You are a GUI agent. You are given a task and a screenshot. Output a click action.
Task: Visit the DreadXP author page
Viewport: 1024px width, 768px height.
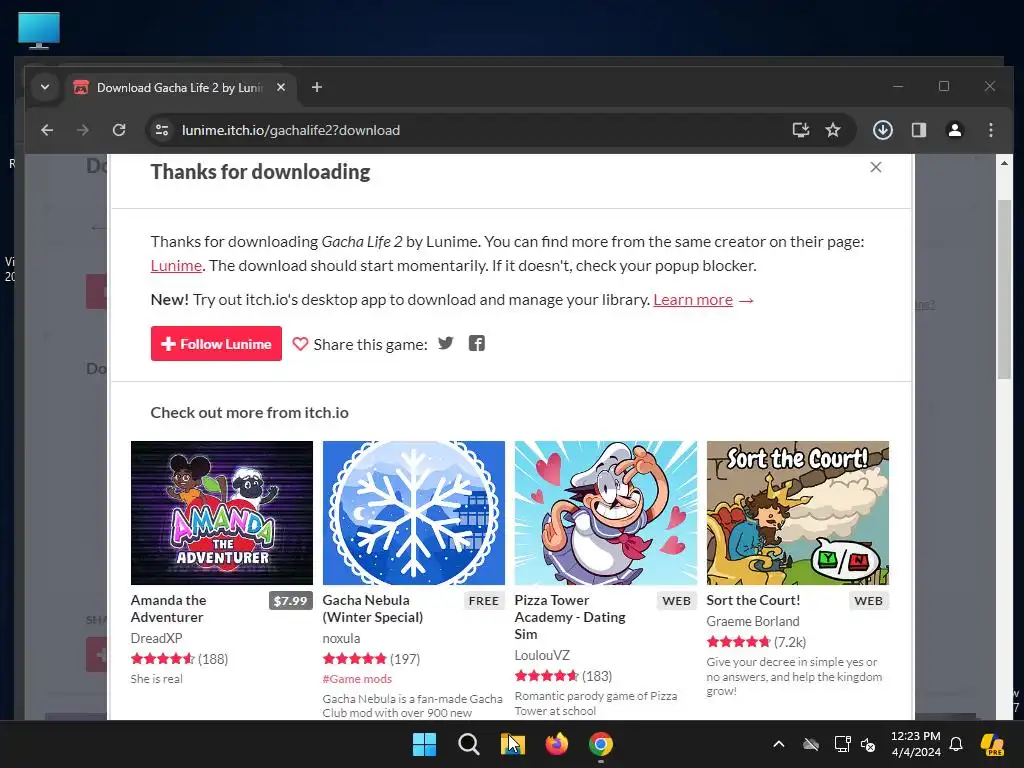point(157,638)
